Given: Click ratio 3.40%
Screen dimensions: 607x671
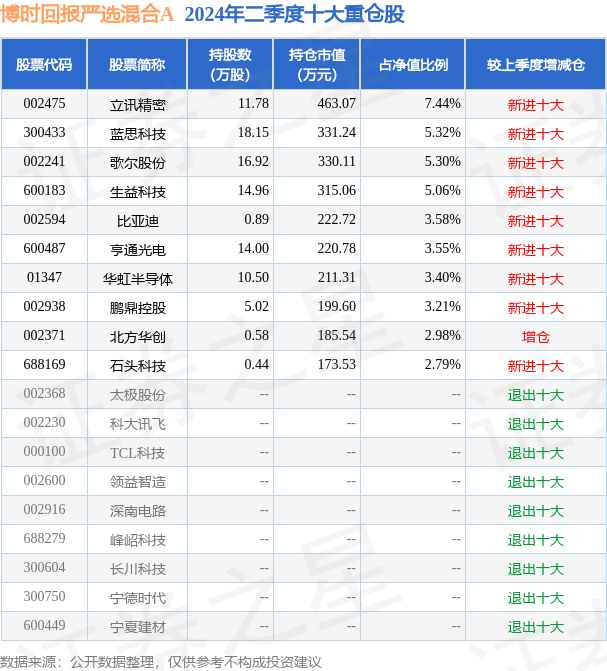Looking at the screenshot, I should click(443, 278).
